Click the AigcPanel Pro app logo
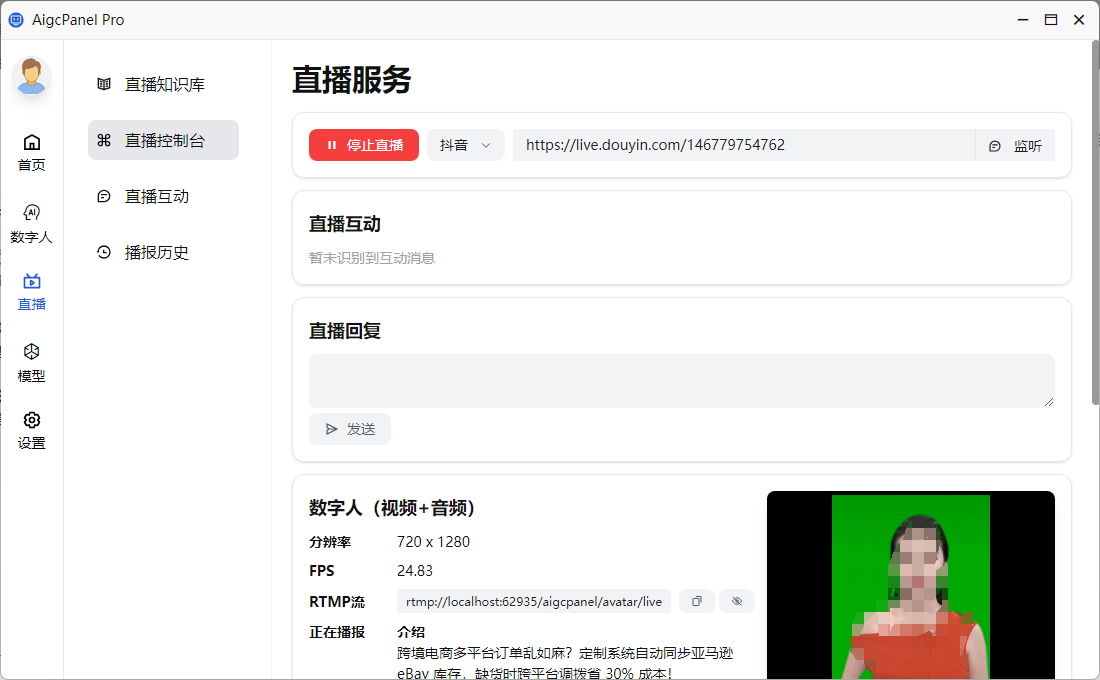The width and height of the screenshot is (1100, 680). 16,20
